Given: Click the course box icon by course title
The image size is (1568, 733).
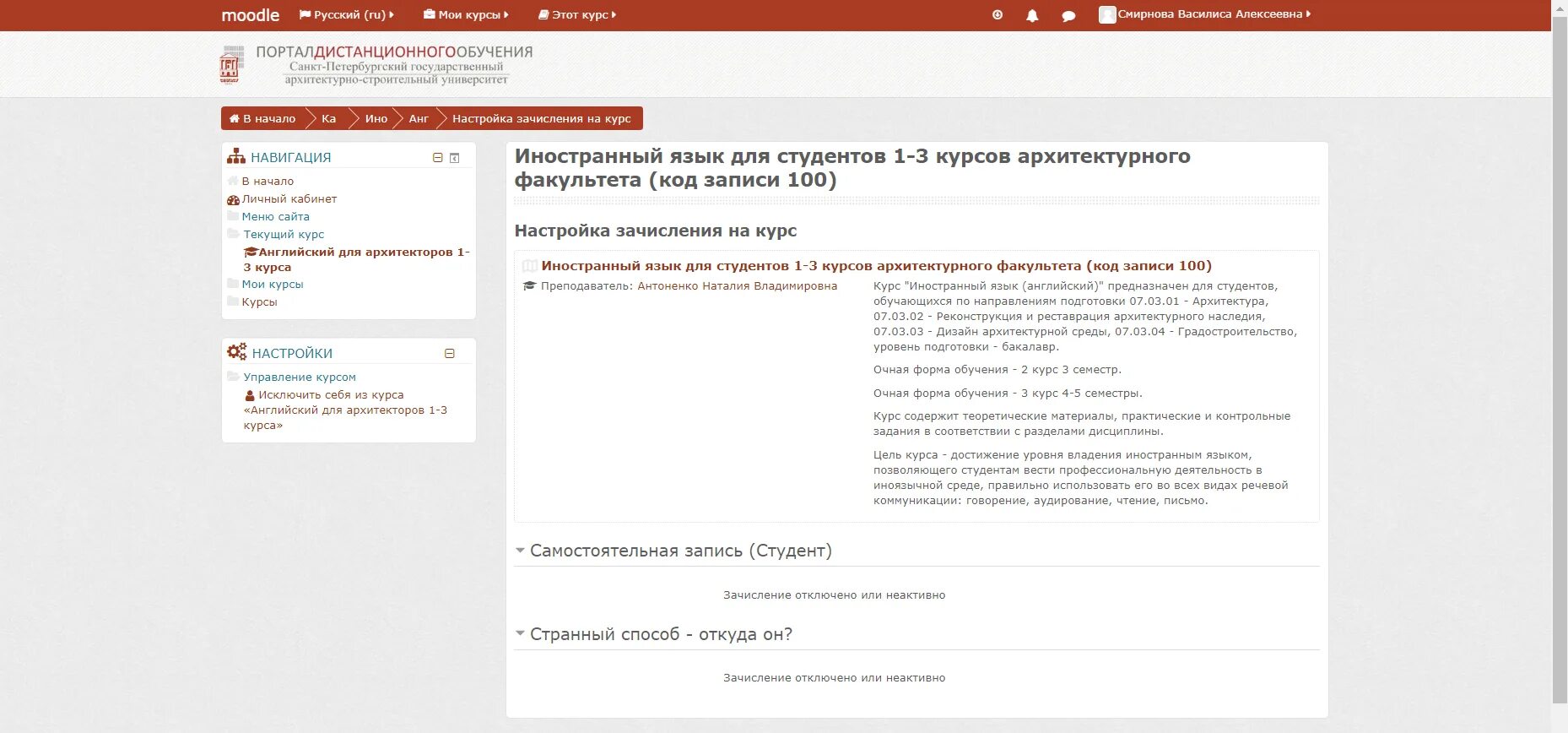Looking at the screenshot, I should [529, 266].
